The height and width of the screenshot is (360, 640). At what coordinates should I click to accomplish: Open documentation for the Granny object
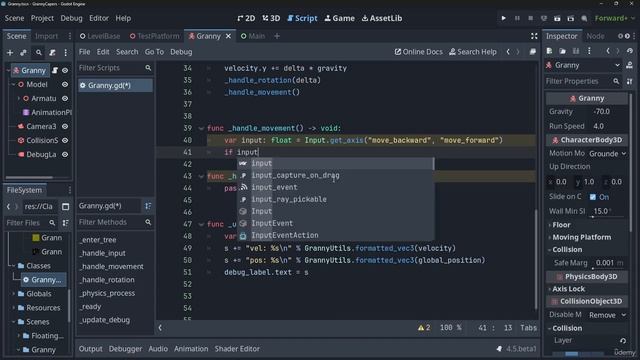pos(629,65)
